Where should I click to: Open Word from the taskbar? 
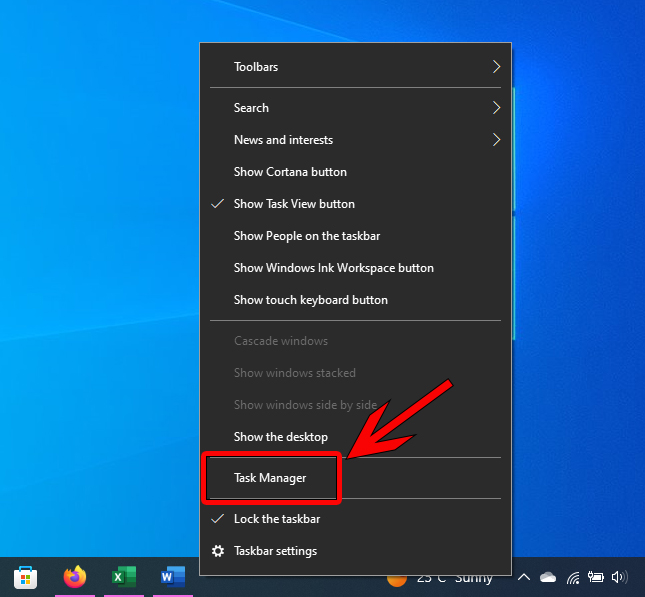point(173,576)
